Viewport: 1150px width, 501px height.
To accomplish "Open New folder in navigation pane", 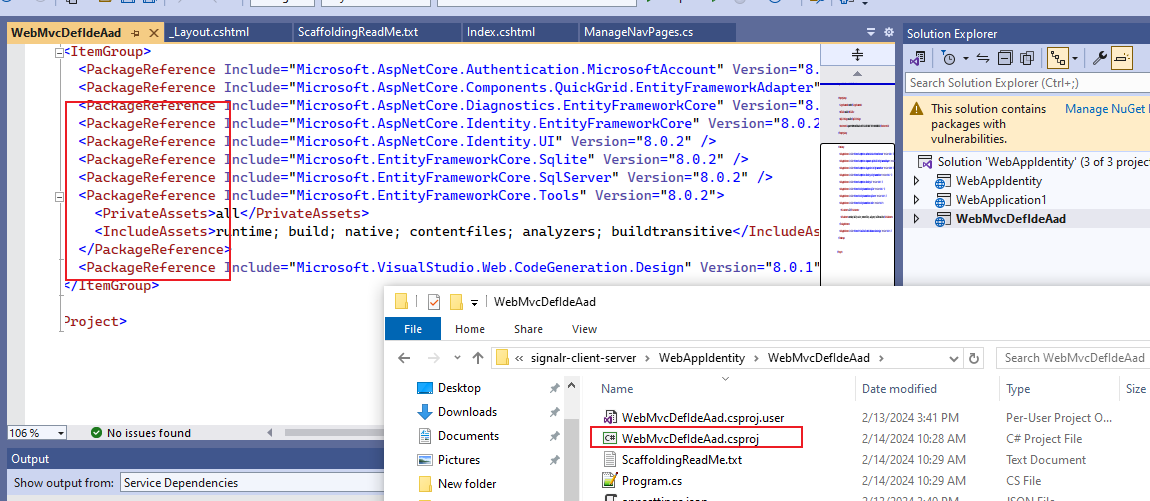I will tap(466, 484).
